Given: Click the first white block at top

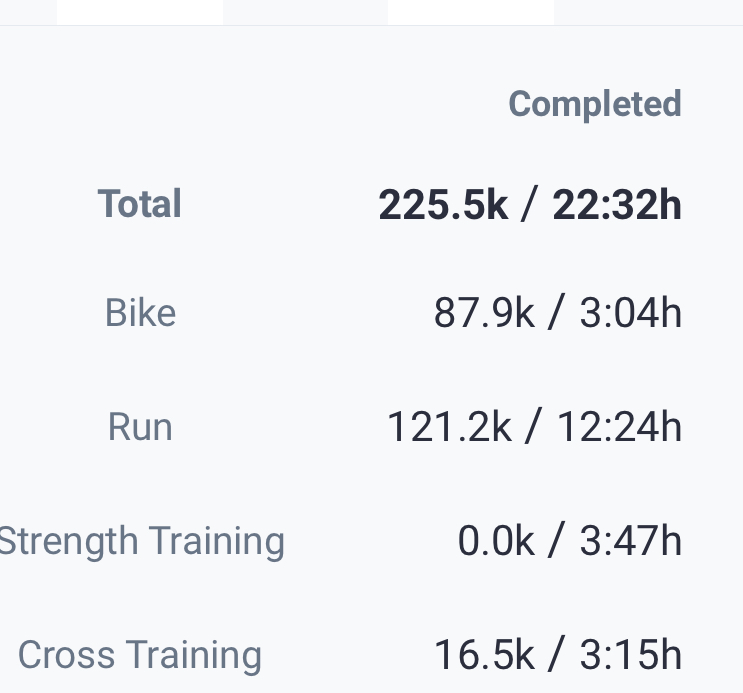Looking at the screenshot, I should pos(140,12).
